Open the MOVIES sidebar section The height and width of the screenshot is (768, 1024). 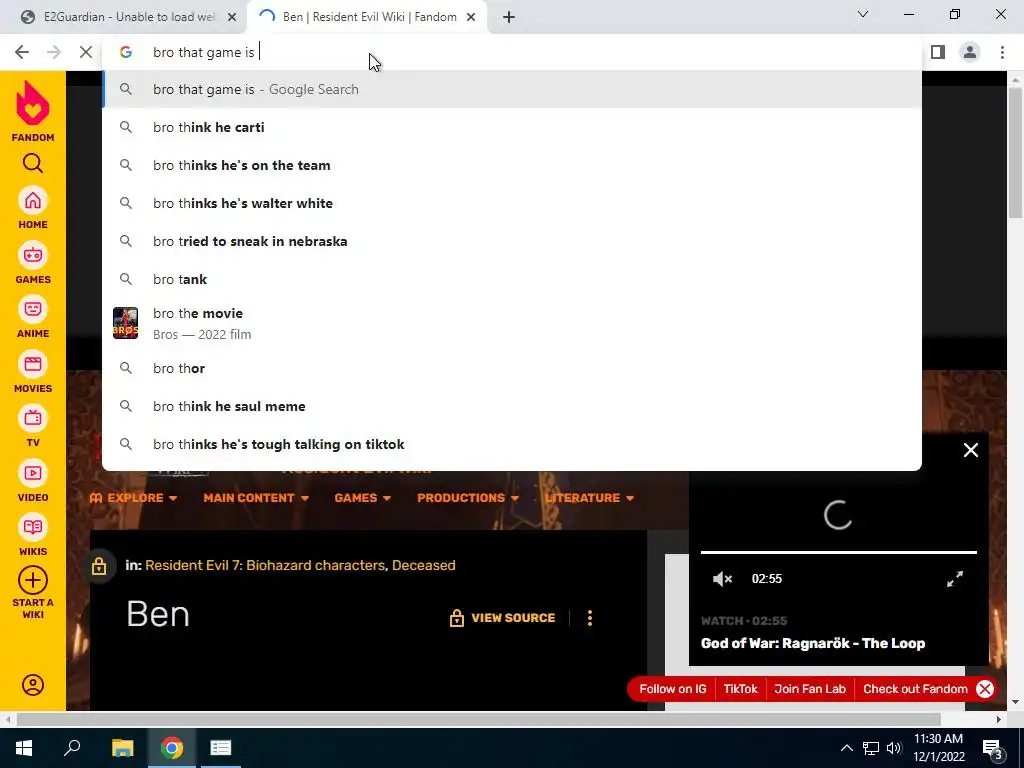33,372
